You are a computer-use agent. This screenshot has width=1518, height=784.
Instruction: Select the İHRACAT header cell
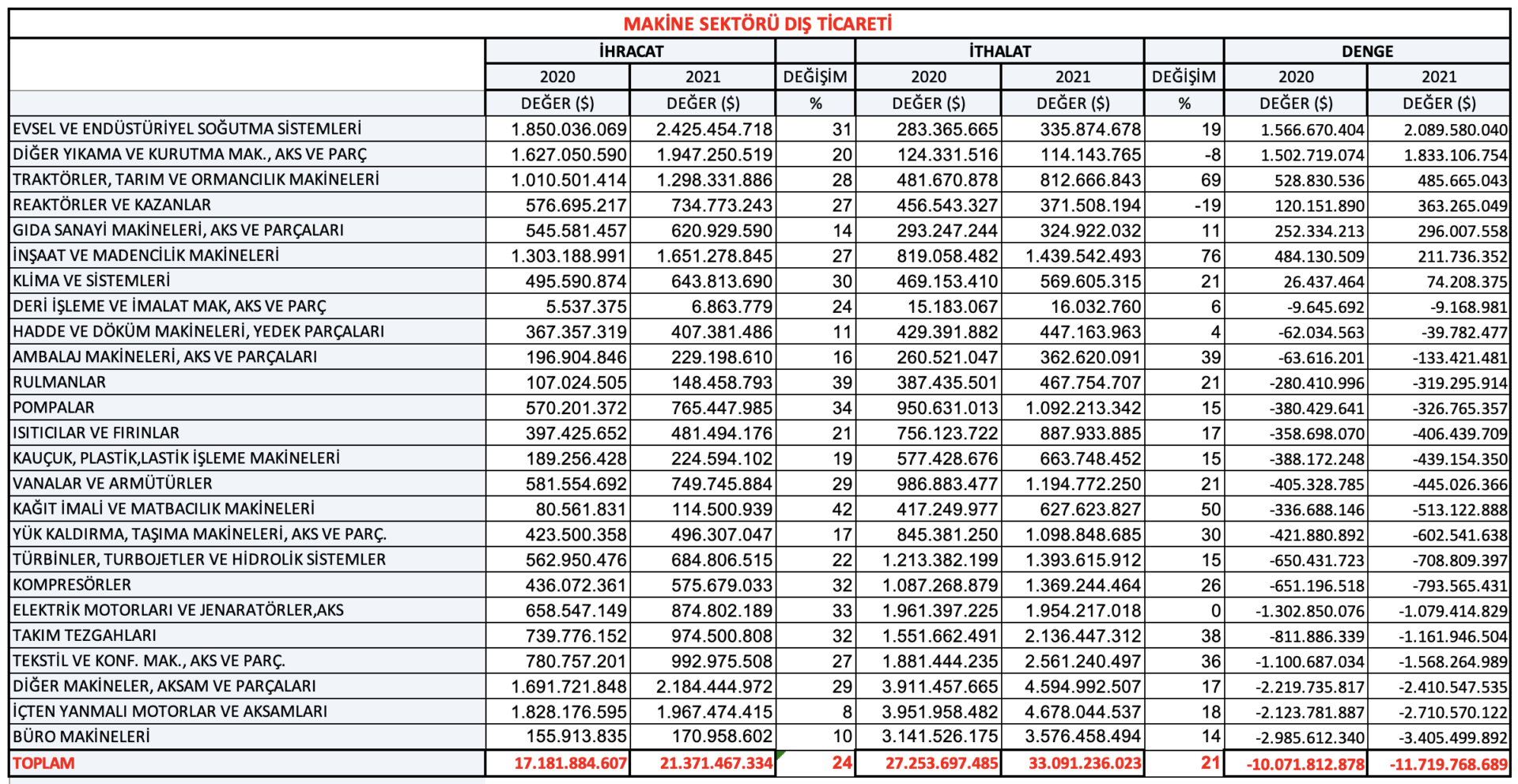click(631, 51)
